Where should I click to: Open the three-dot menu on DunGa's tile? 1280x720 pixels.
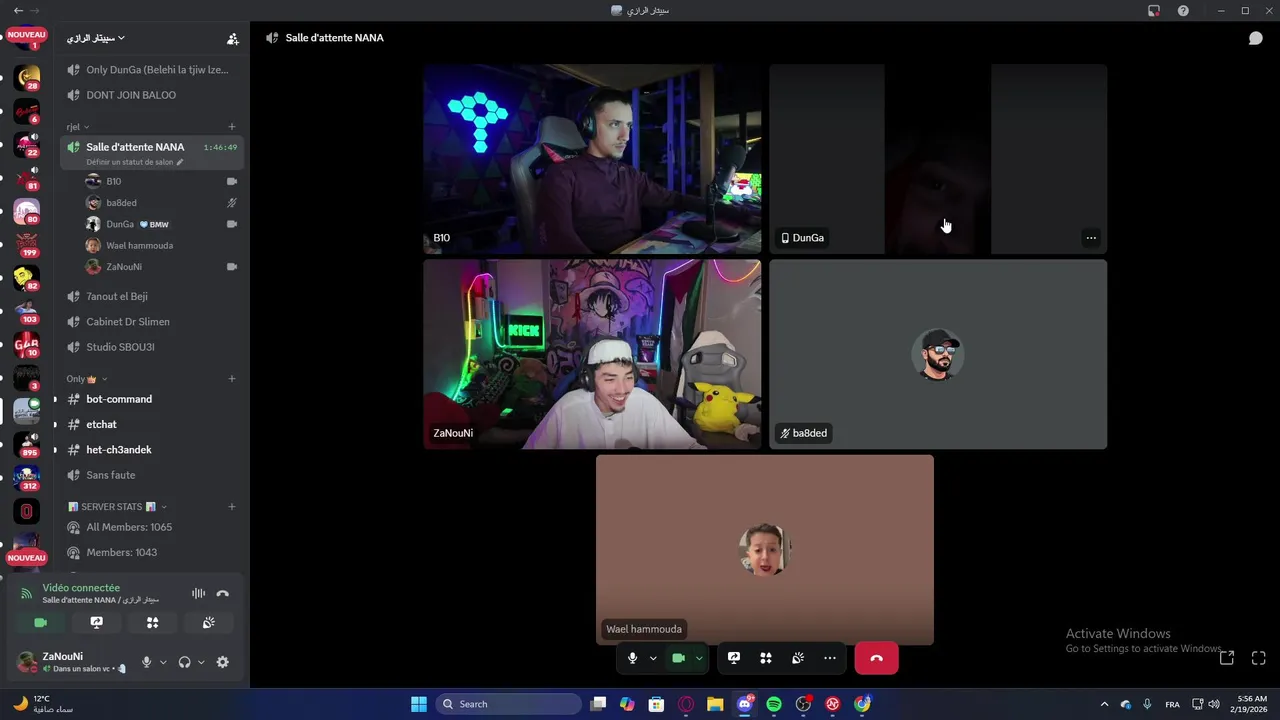point(1091,238)
